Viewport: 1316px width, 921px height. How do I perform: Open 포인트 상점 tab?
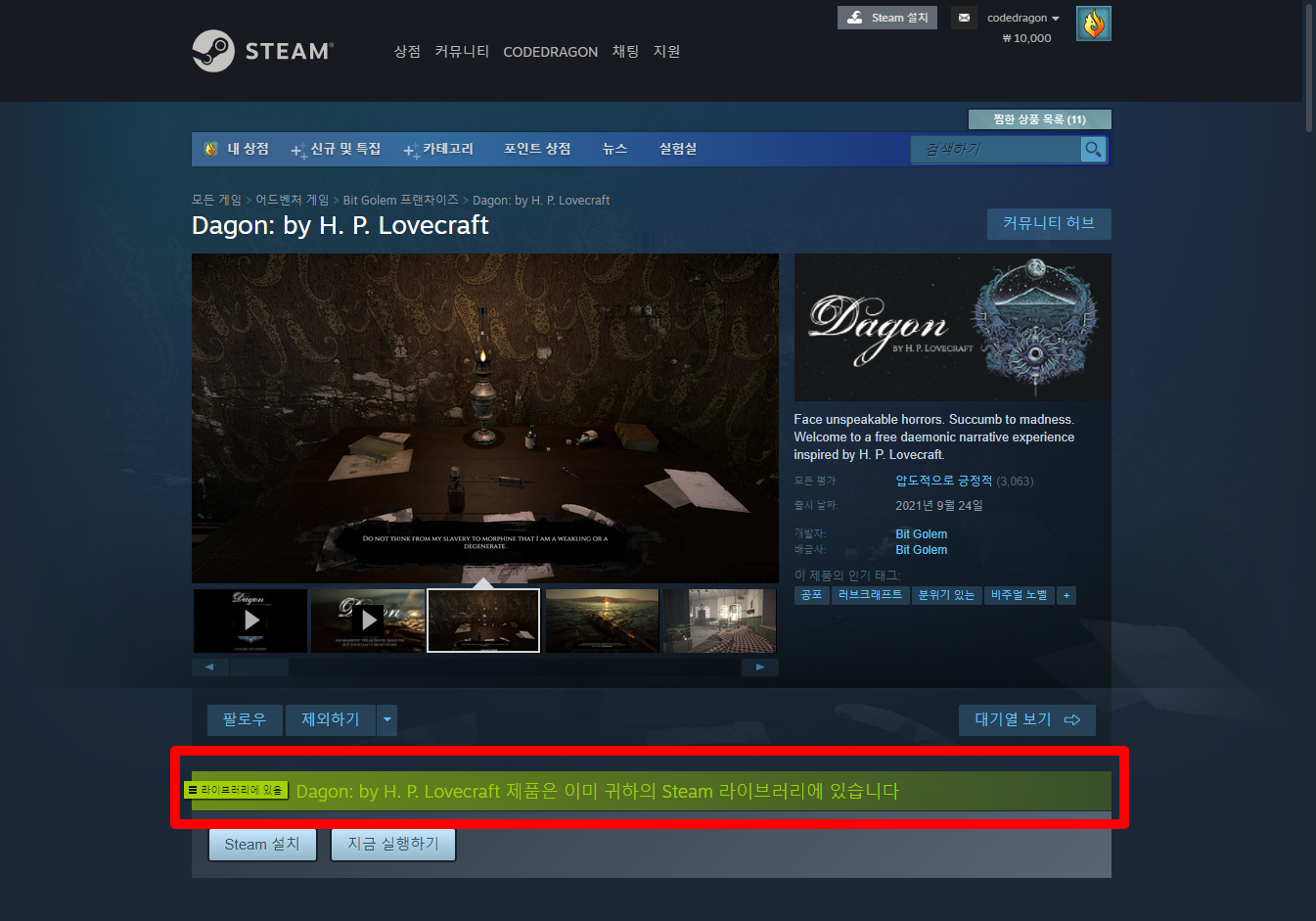click(537, 149)
